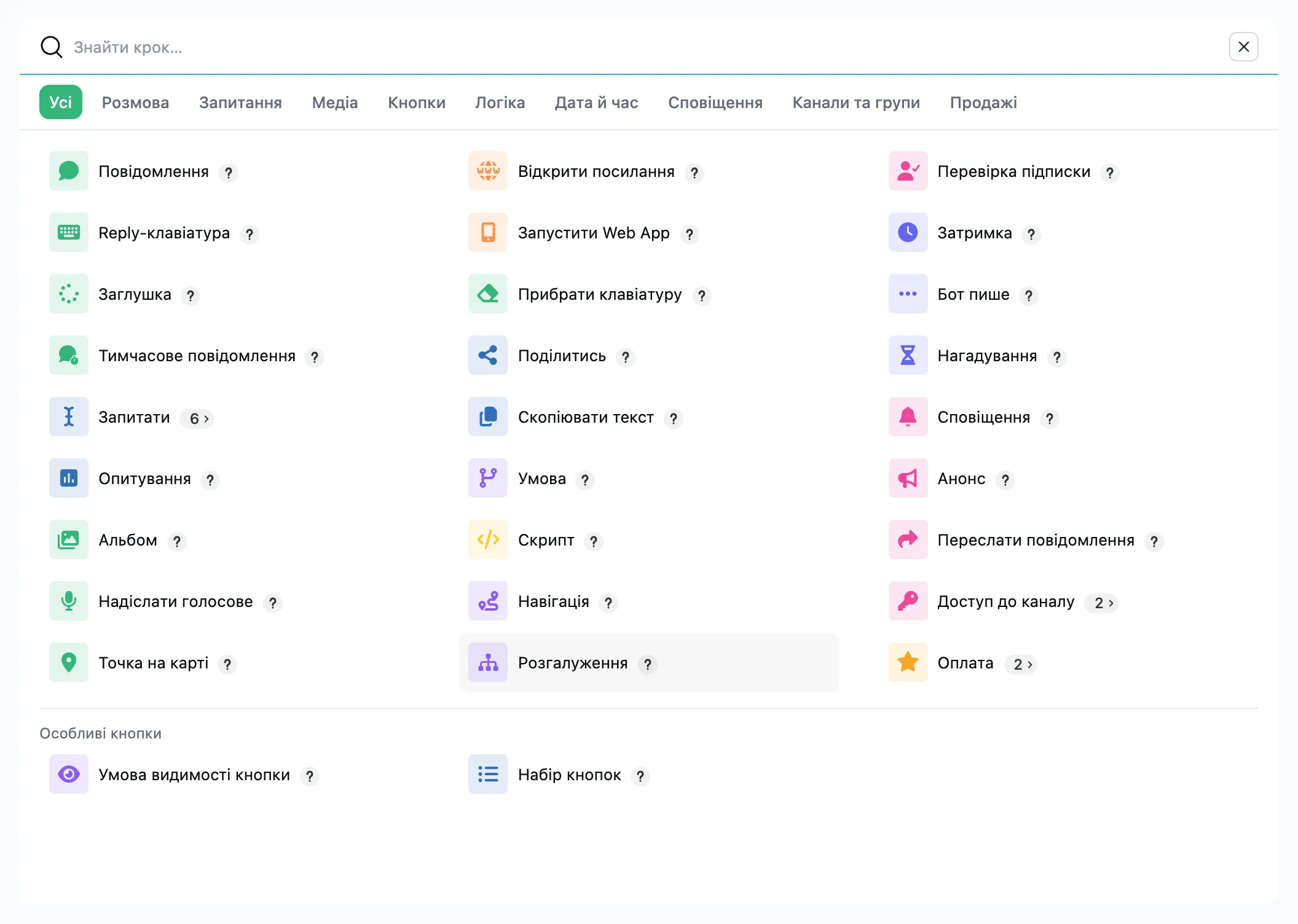Focus the Знайти крок search field
The width and height of the screenshot is (1298, 924).
(x=645, y=47)
